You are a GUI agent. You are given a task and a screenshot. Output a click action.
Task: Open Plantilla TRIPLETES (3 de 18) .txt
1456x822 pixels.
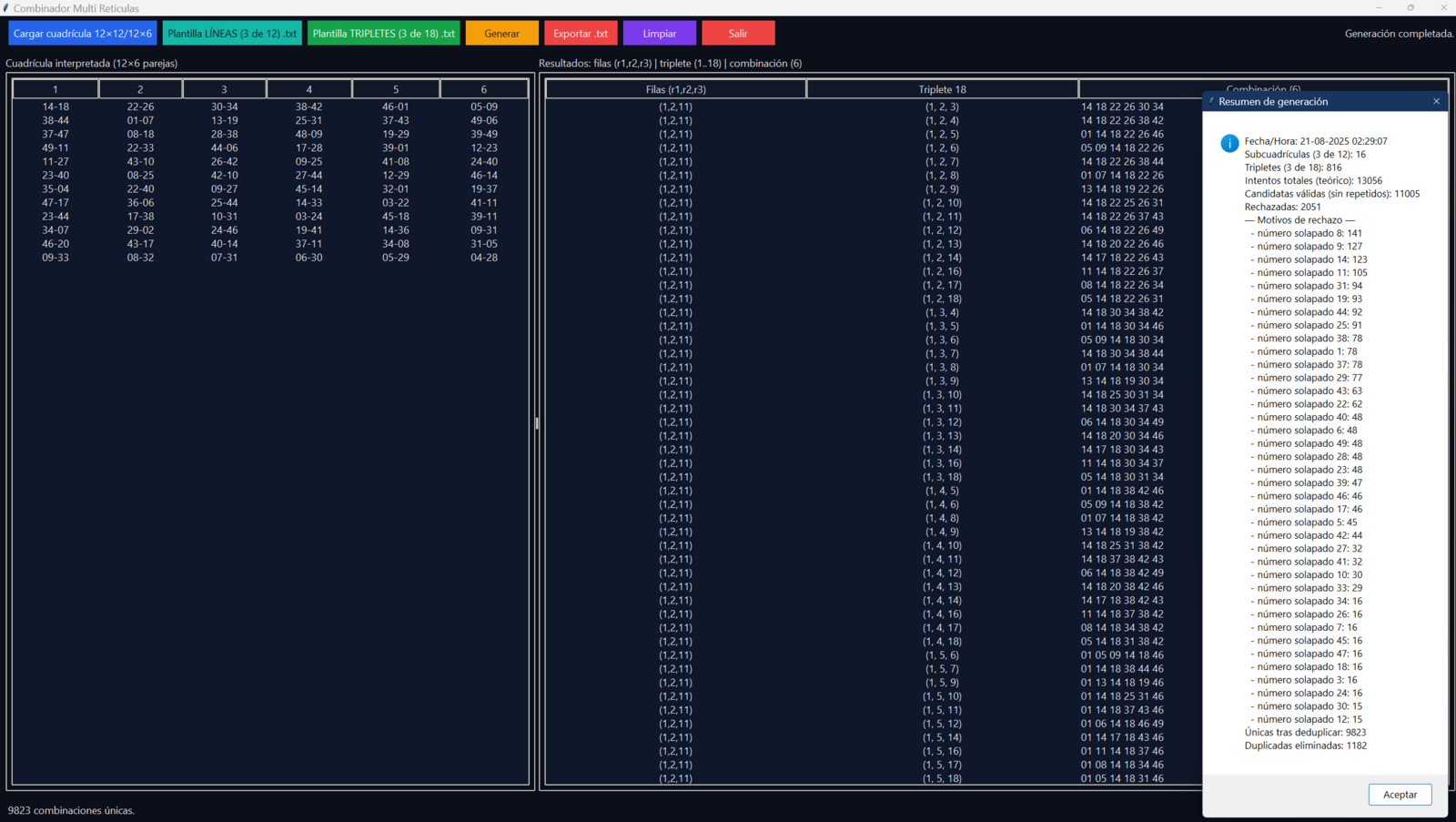tap(384, 34)
